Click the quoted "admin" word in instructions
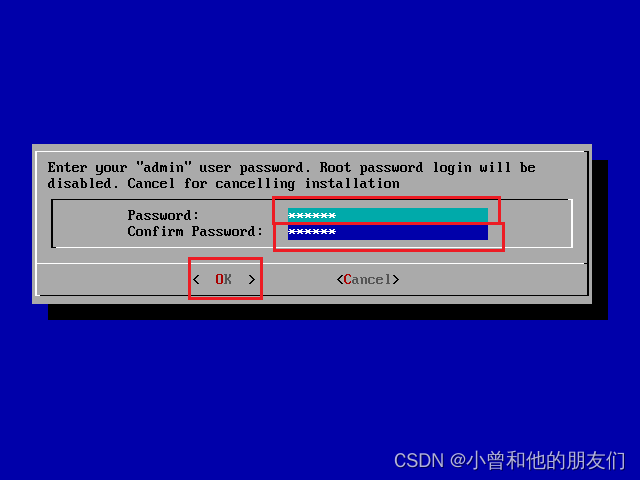Viewport: 640px width, 480px height. coord(164,167)
